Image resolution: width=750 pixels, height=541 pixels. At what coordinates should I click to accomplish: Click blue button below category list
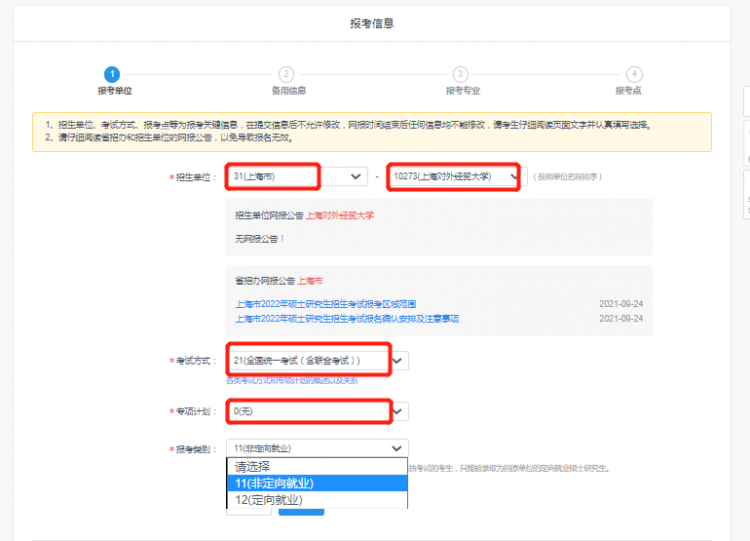(301, 512)
